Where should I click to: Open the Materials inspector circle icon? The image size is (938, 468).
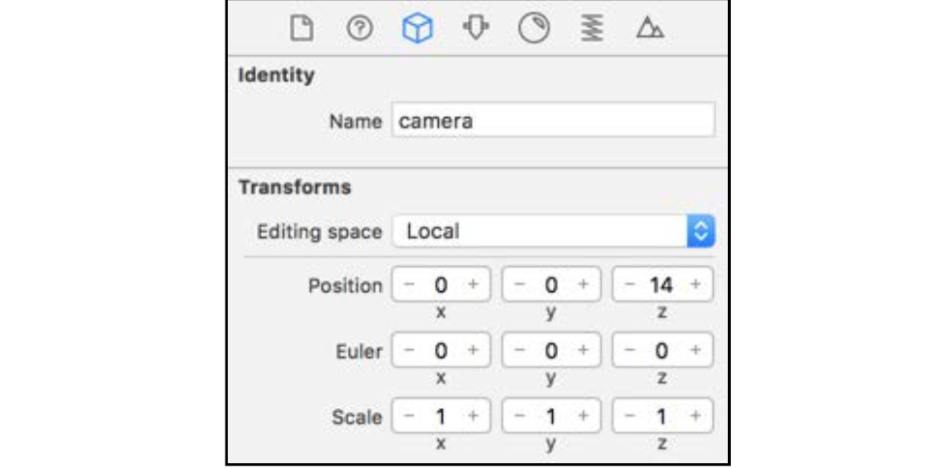[534, 28]
